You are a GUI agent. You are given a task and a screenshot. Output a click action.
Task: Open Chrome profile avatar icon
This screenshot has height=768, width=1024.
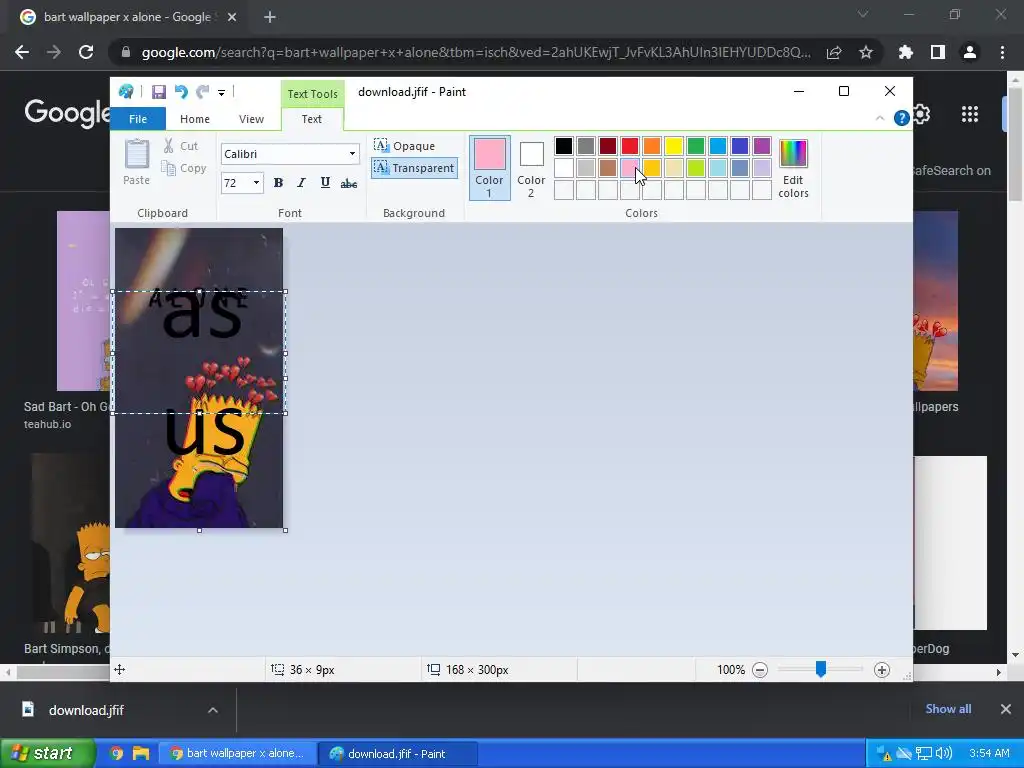tap(970, 52)
